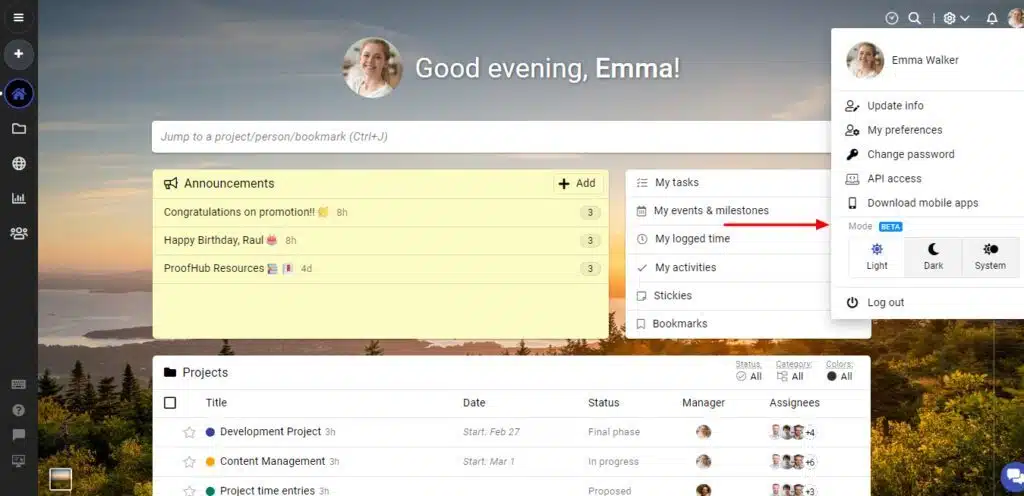Open the People icon in sidebar
Image resolution: width=1024 pixels, height=496 pixels.
pos(18,233)
